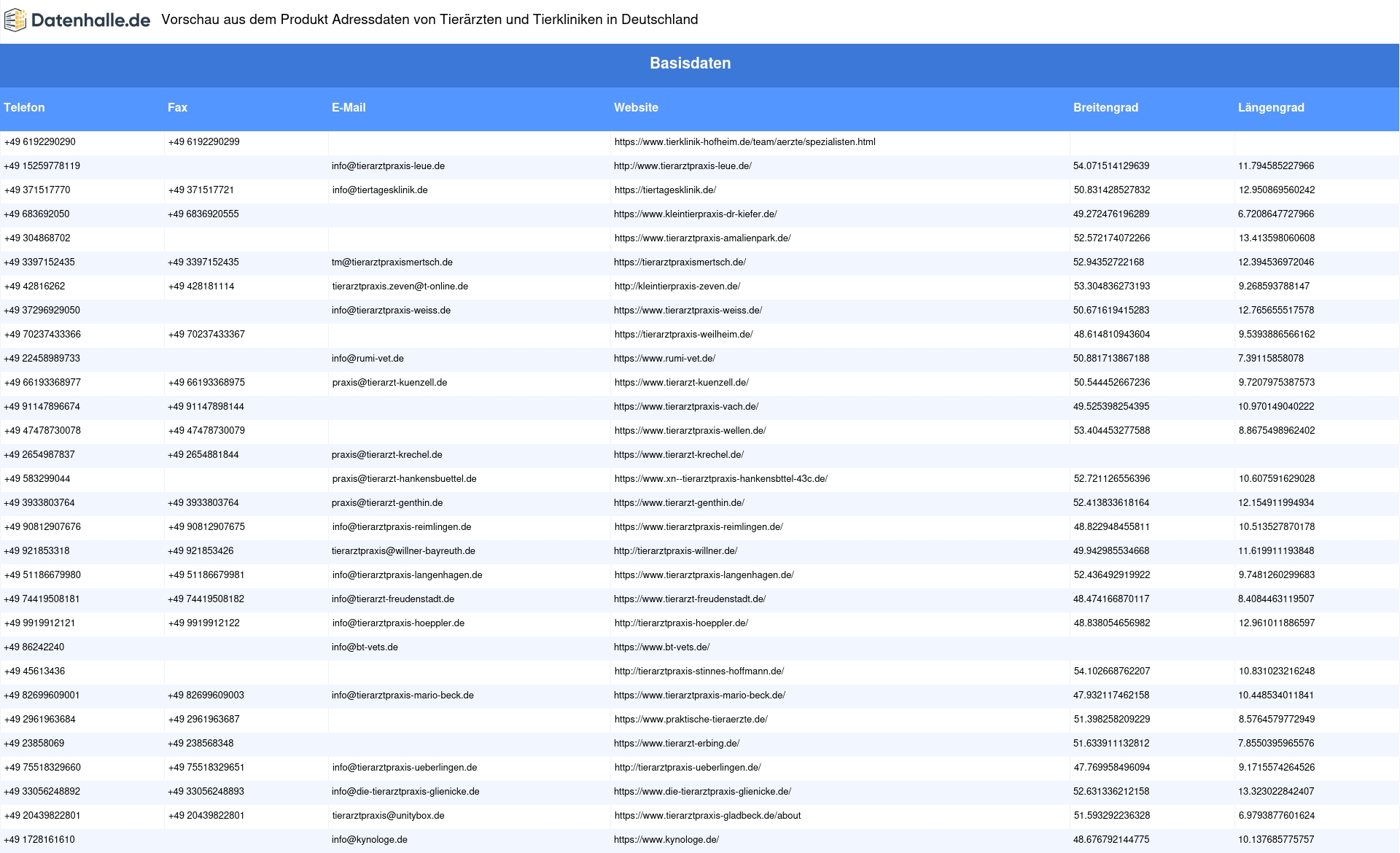
Task: Open the tierarztpraxis-vach.de link
Action: (686, 407)
